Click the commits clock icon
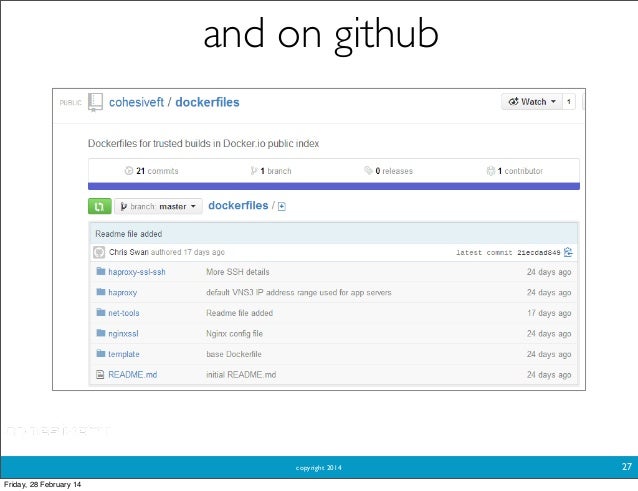This screenshot has width=638, height=491. coord(129,171)
